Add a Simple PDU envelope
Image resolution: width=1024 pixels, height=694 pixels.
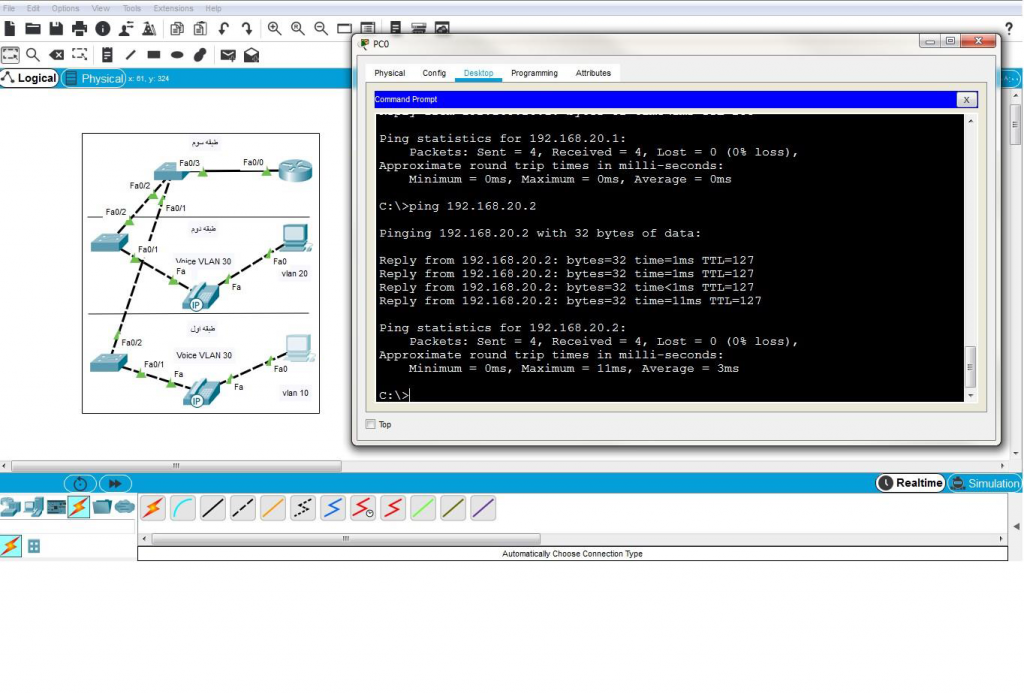click(228, 55)
